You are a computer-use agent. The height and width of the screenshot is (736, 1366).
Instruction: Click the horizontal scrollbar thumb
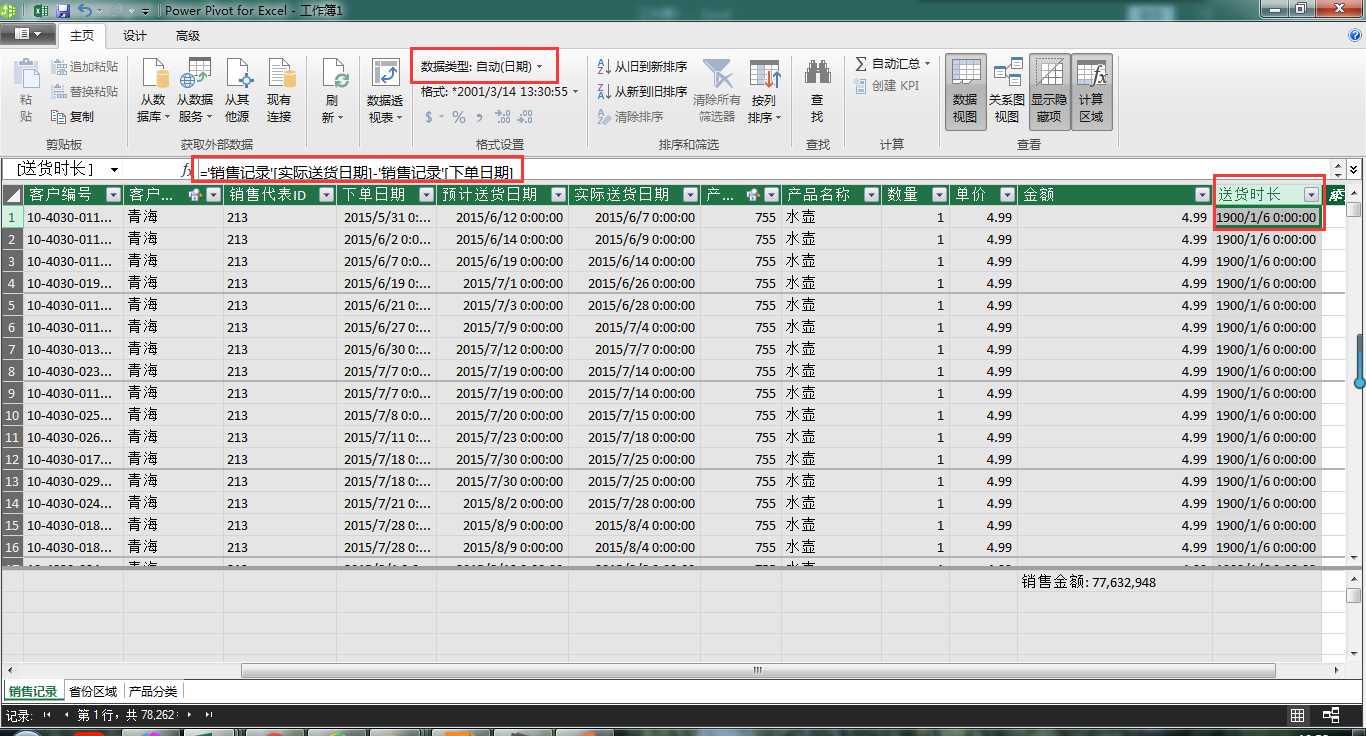click(x=759, y=669)
